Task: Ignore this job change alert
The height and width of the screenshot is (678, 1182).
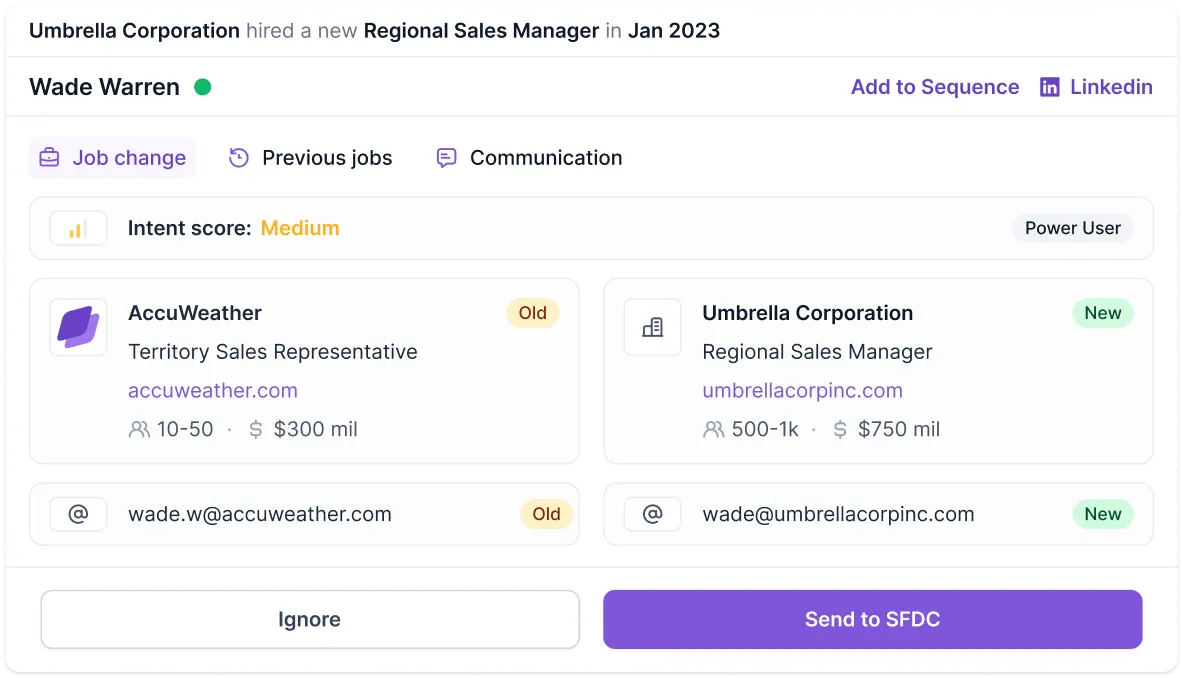Action: pos(310,619)
